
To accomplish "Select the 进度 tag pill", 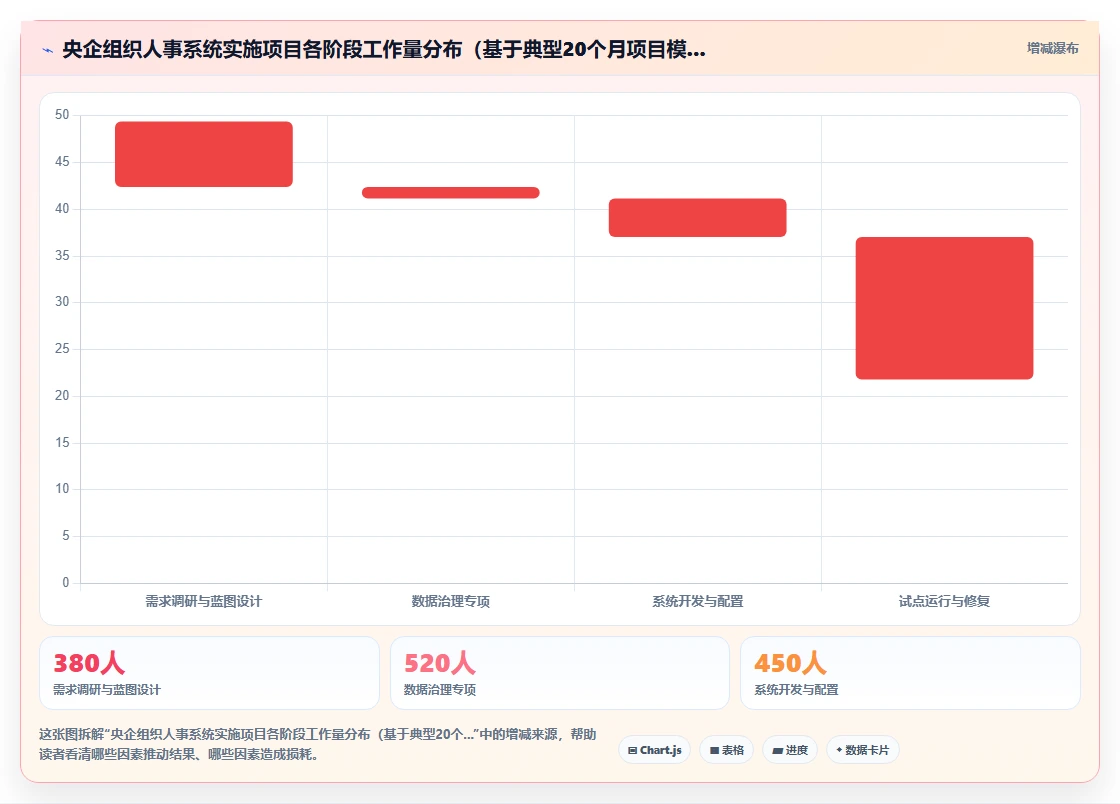I will pos(790,750).
